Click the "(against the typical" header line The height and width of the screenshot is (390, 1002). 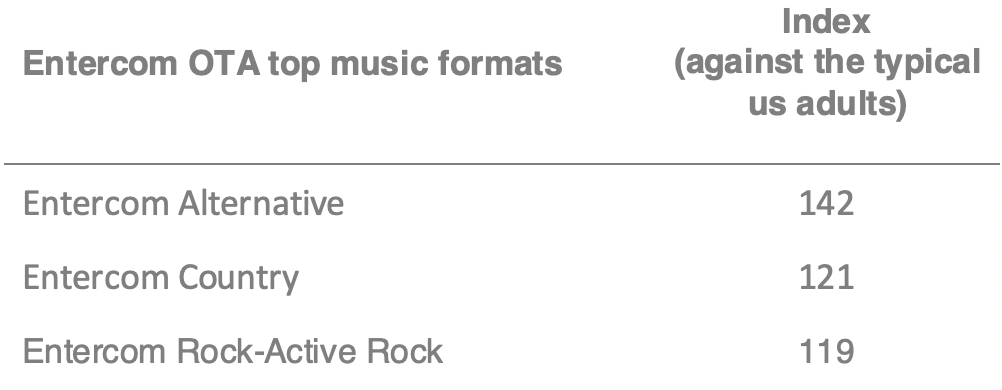827,63
